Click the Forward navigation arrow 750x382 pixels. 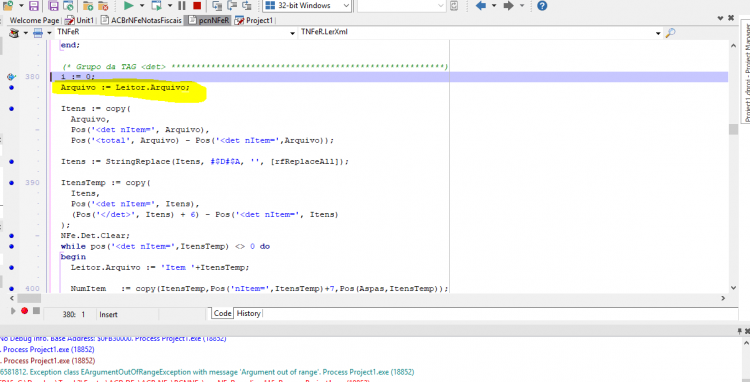click(508, 6)
